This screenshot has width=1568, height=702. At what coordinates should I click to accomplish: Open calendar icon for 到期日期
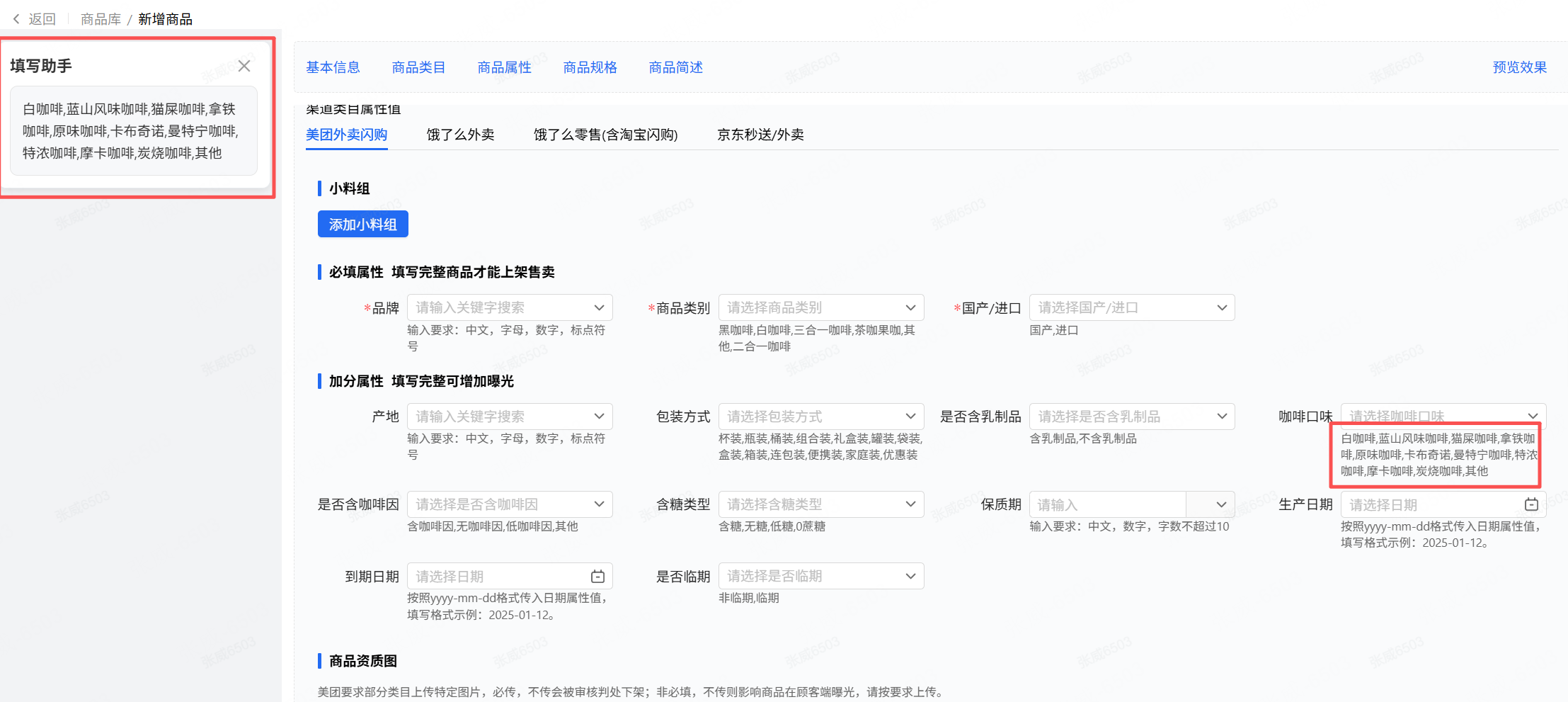click(597, 576)
